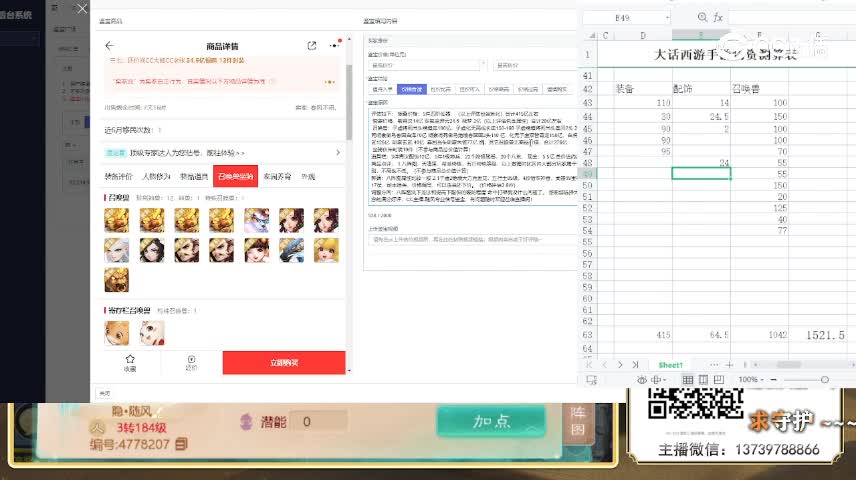Click the bargain icon beside the buy button
The image size is (856, 480).
point(192,359)
